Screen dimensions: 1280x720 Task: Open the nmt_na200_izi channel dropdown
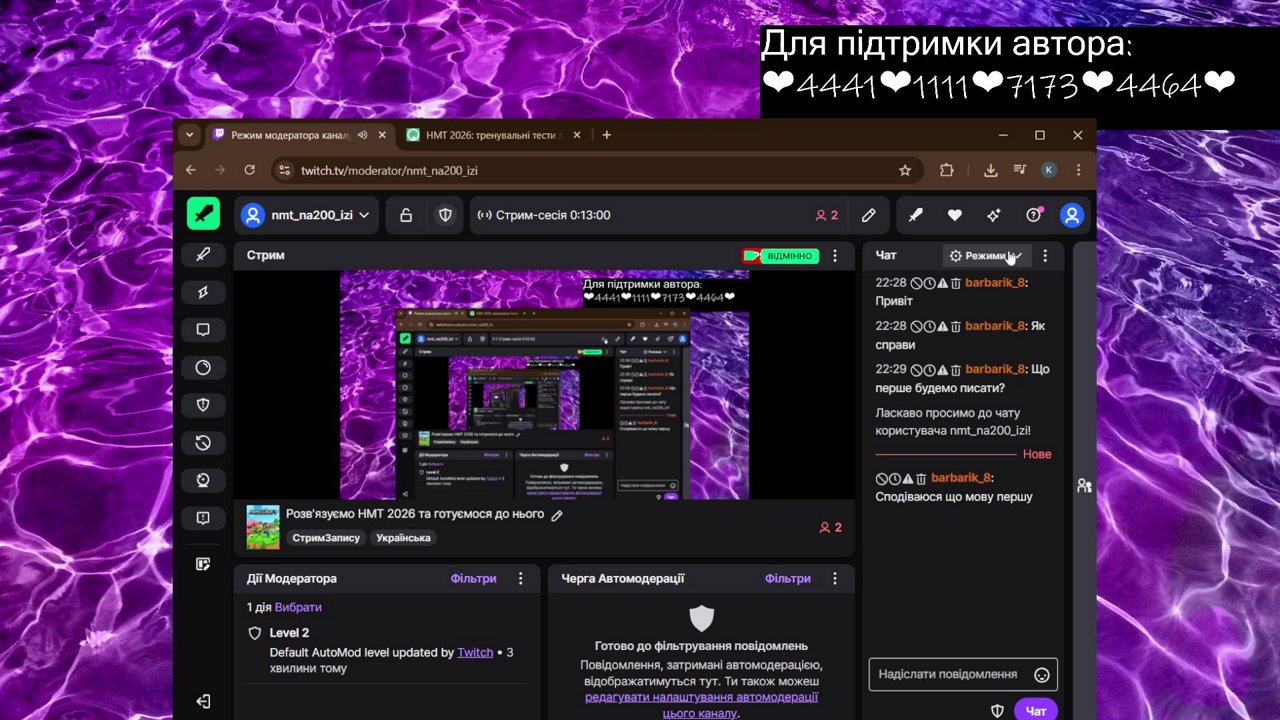click(306, 215)
